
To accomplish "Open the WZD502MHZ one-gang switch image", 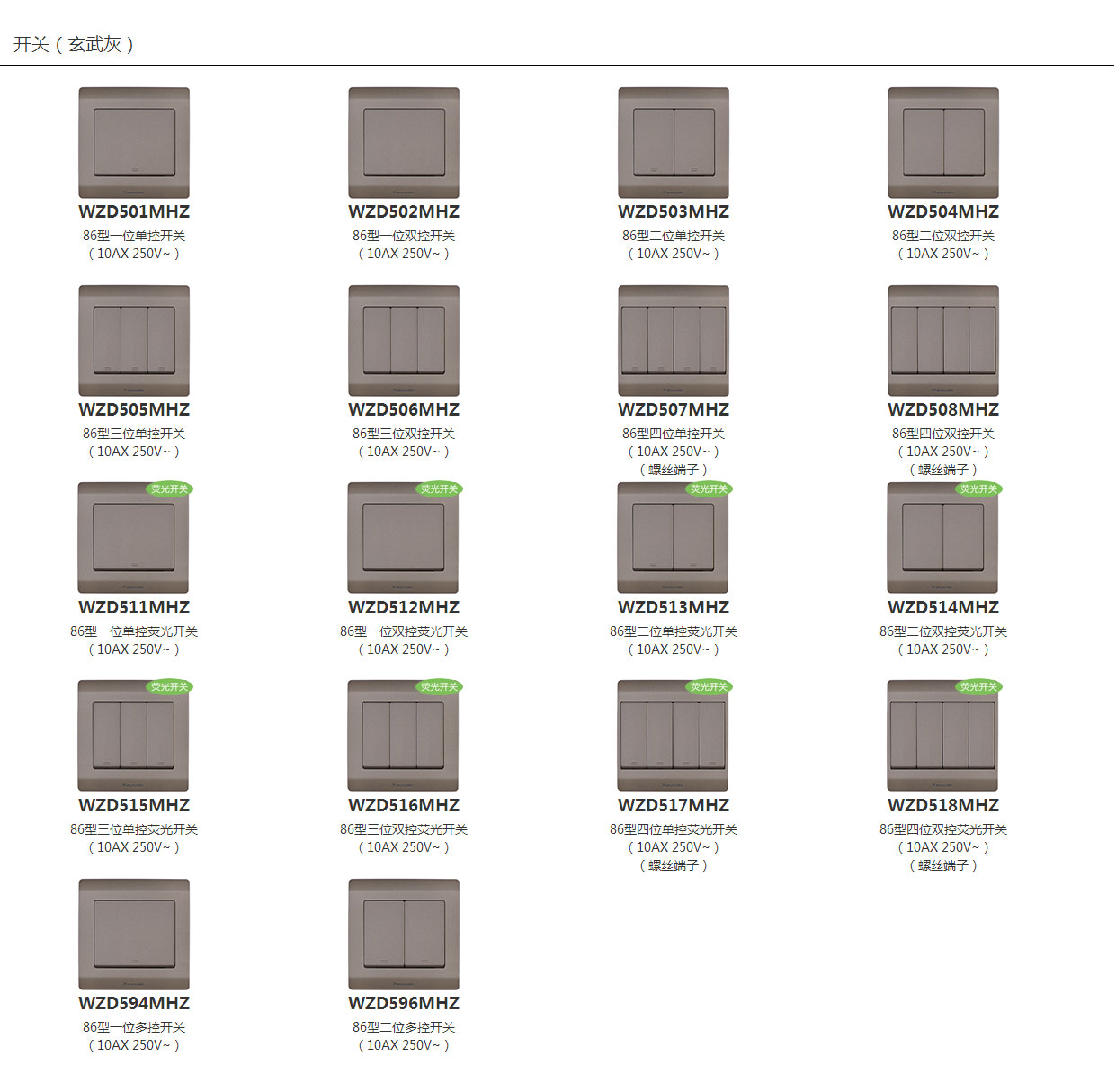I will tap(404, 142).
